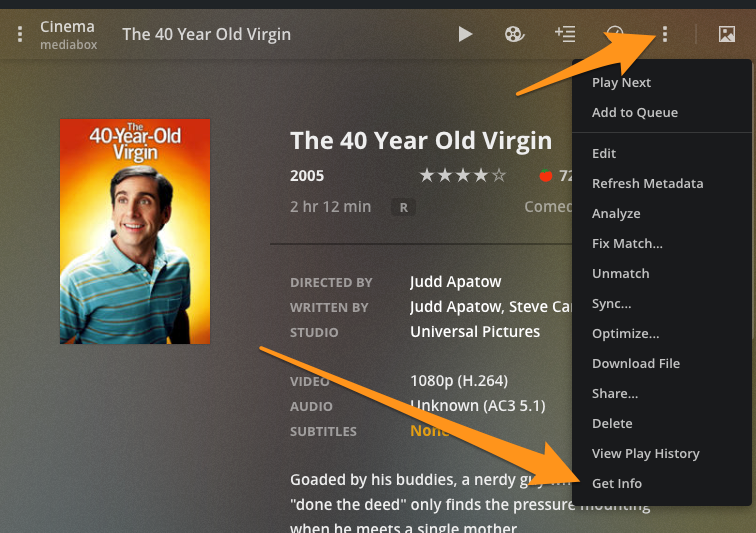Choose Add to Queue
This screenshot has width=756, height=533.
pyautogui.click(x=662, y=112)
